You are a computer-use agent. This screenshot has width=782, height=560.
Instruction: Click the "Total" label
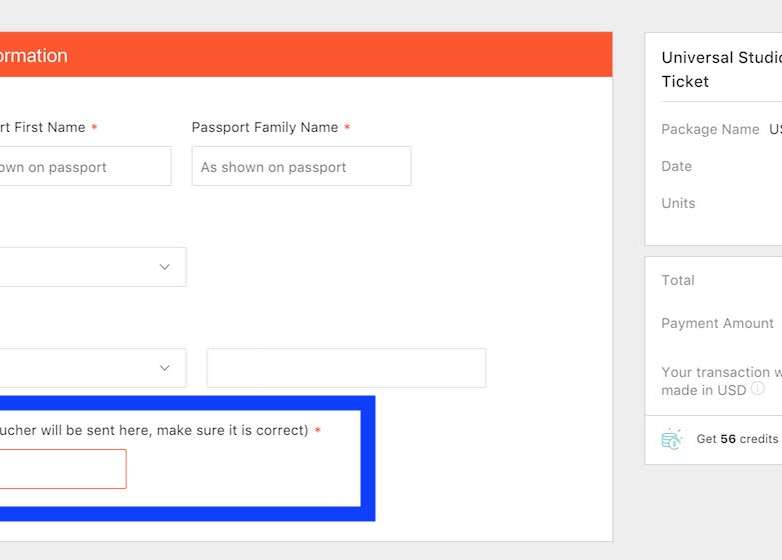pos(678,280)
